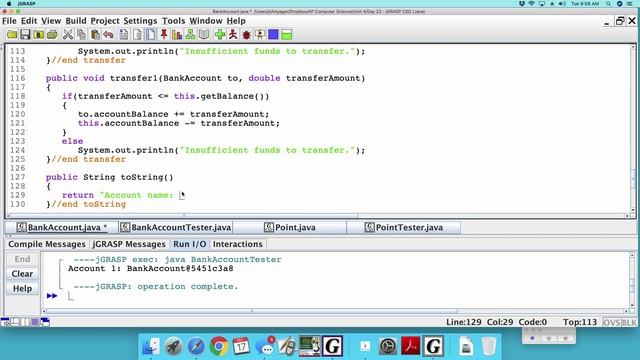The image size is (640, 360).
Task: Click the blue square toolbar icon
Action: (273, 35)
